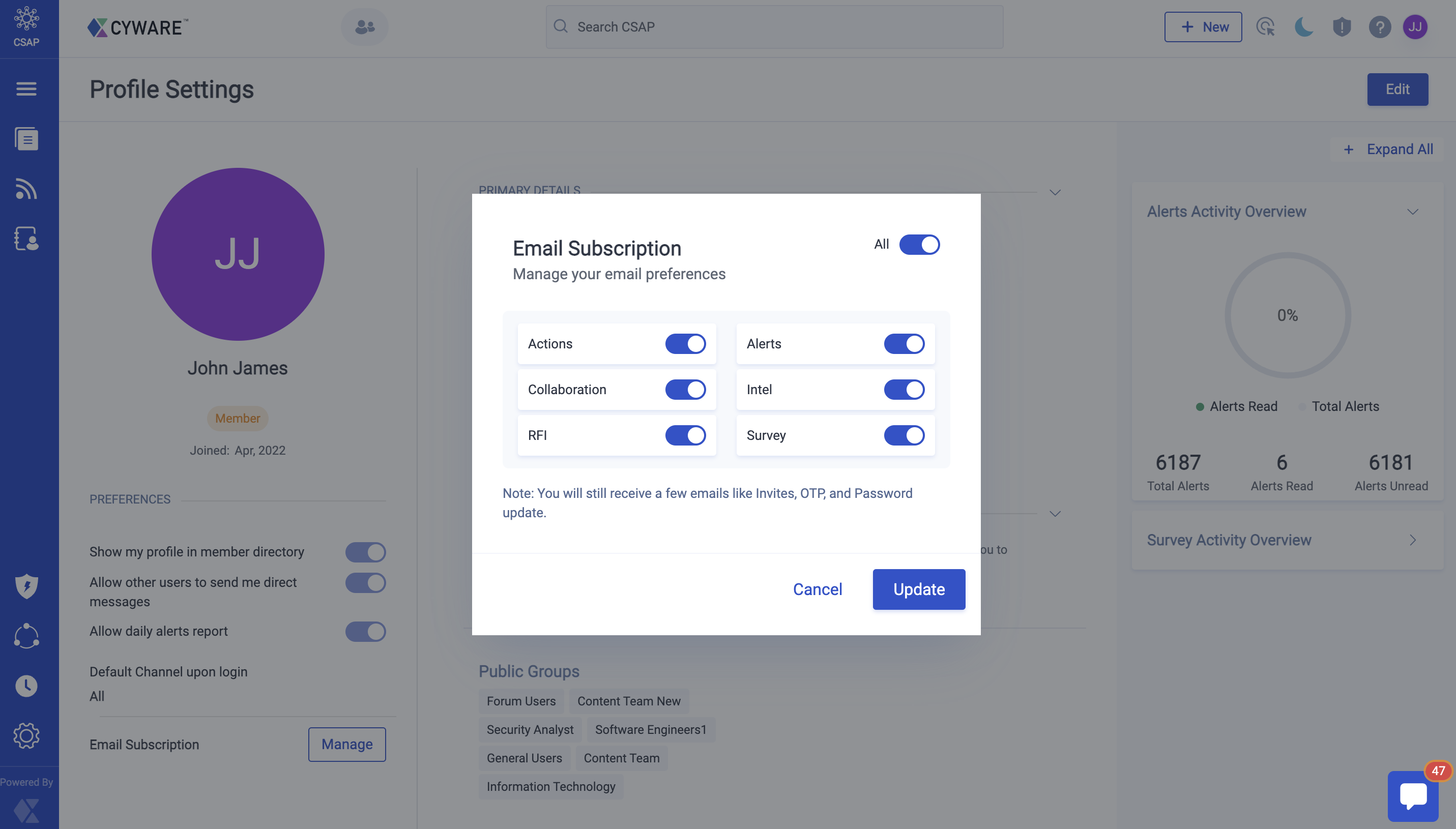The image size is (1456, 829).
Task: Expand the Survey Activity Overview section
Action: tap(1412, 540)
